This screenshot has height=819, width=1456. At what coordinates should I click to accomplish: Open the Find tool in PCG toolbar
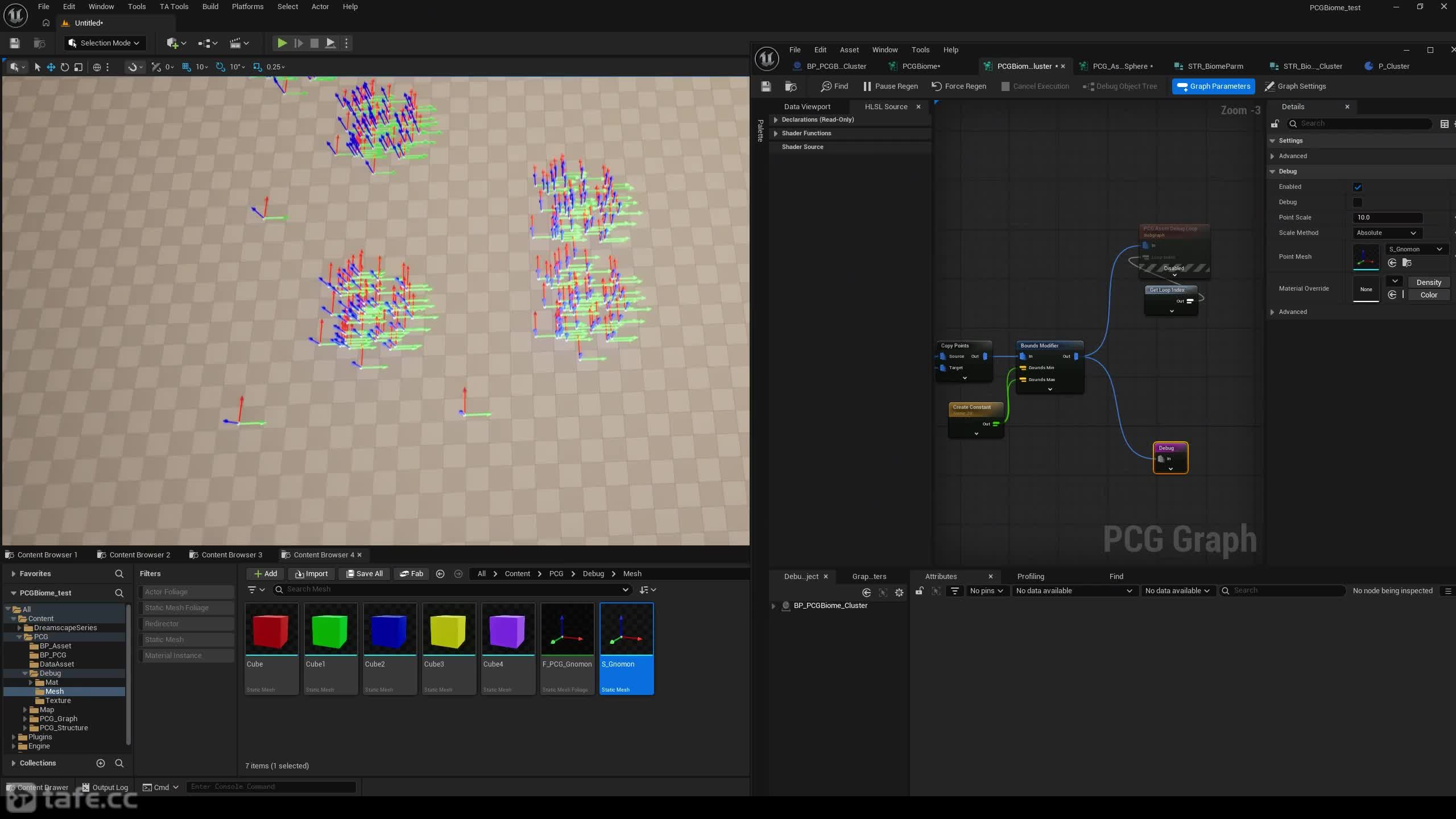click(834, 86)
